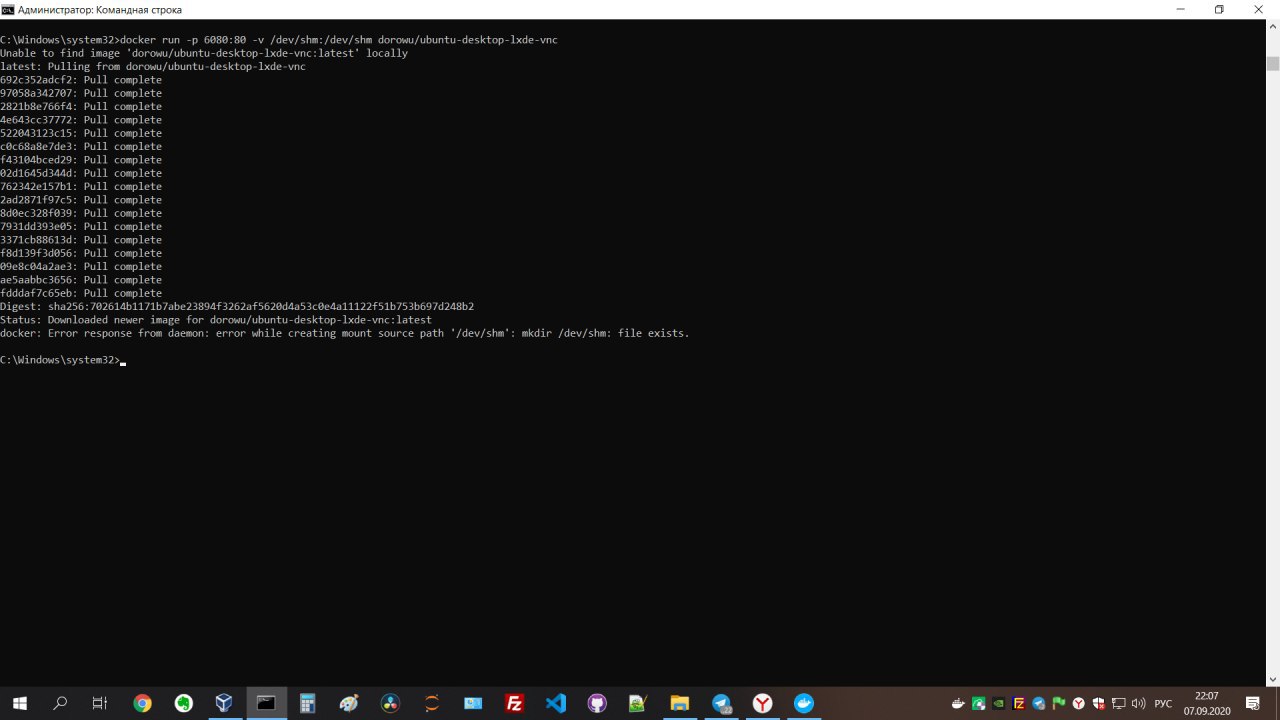Open the clock and calendar flyout
1280x720 pixels.
1207,703
